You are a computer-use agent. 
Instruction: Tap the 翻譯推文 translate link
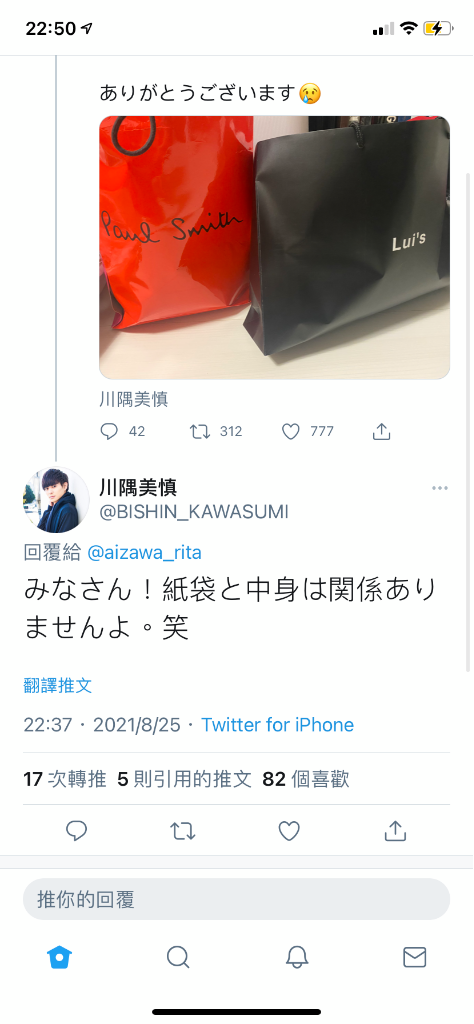[57, 685]
